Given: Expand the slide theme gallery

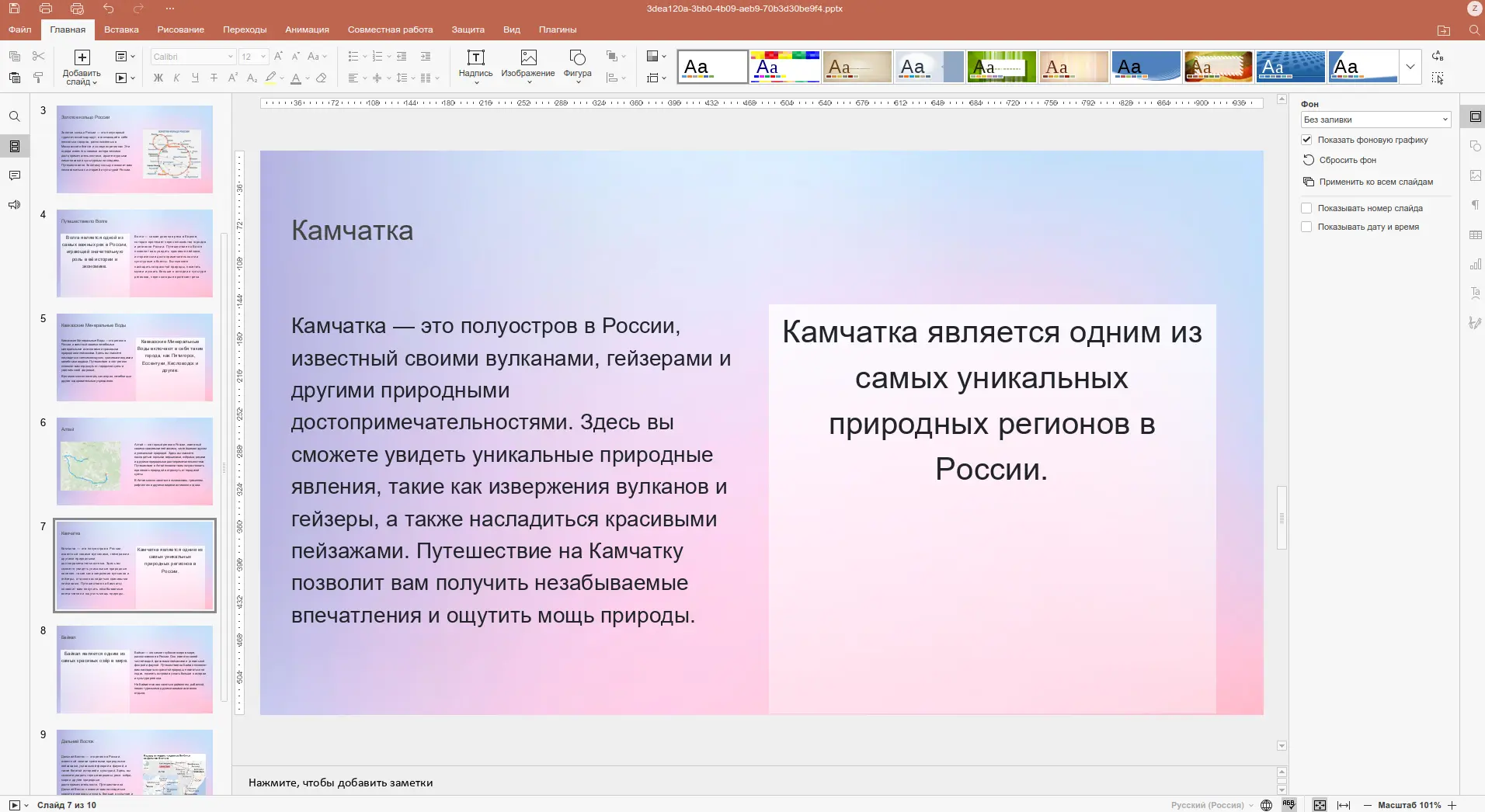Looking at the screenshot, I should click(x=1410, y=67).
